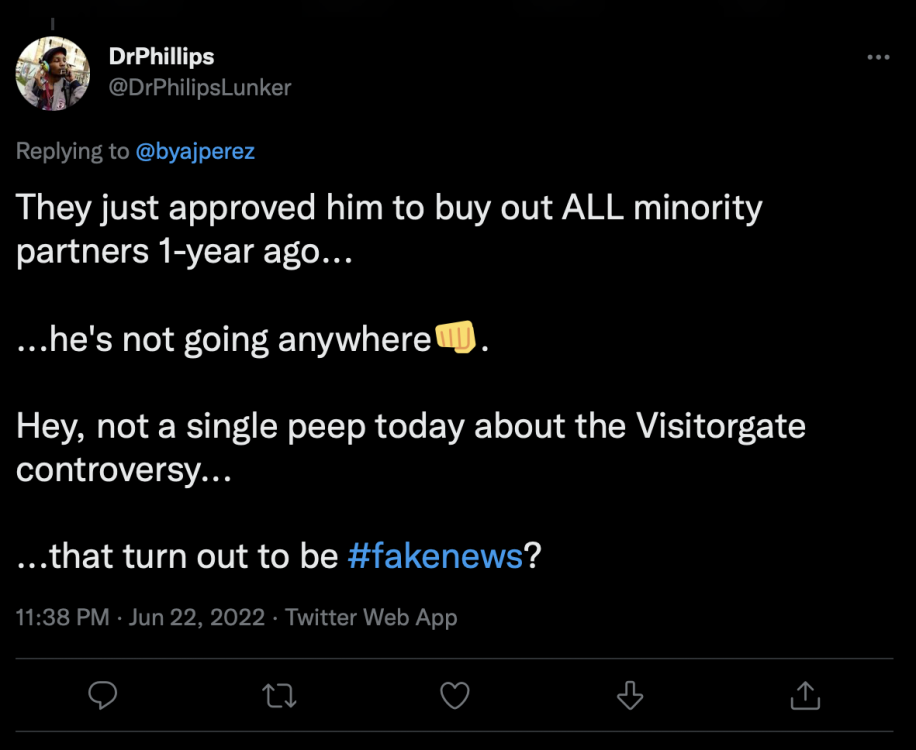The width and height of the screenshot is (916, 750).
Task: Click the "Replying to" label text
Action: [73, 151]
